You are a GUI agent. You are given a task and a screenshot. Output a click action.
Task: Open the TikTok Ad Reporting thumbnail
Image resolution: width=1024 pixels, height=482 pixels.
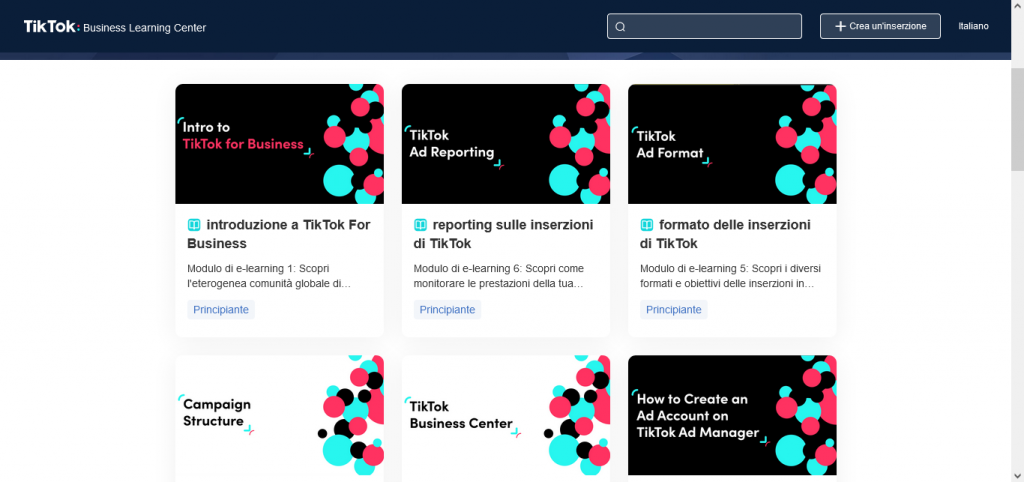pos(505,144)
